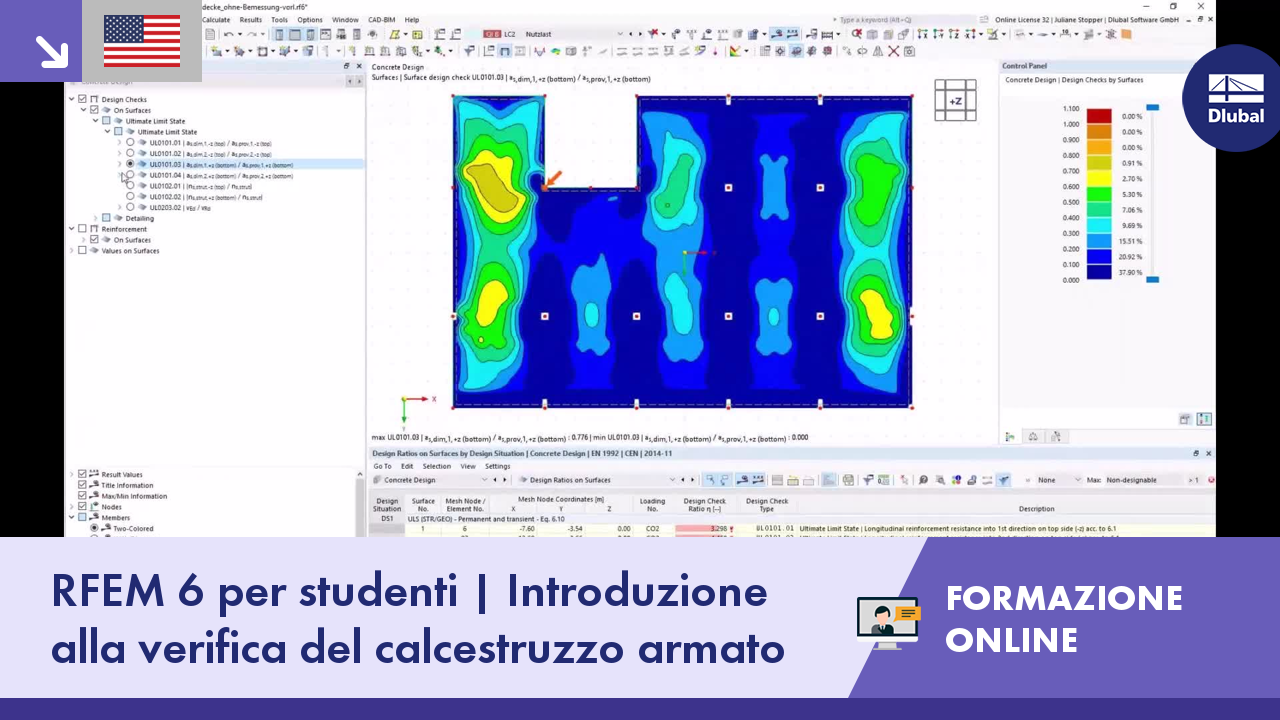This screenshot has height=720, width=1280.
Task: Open the Settings menu in results table
Action: [497, 466]
